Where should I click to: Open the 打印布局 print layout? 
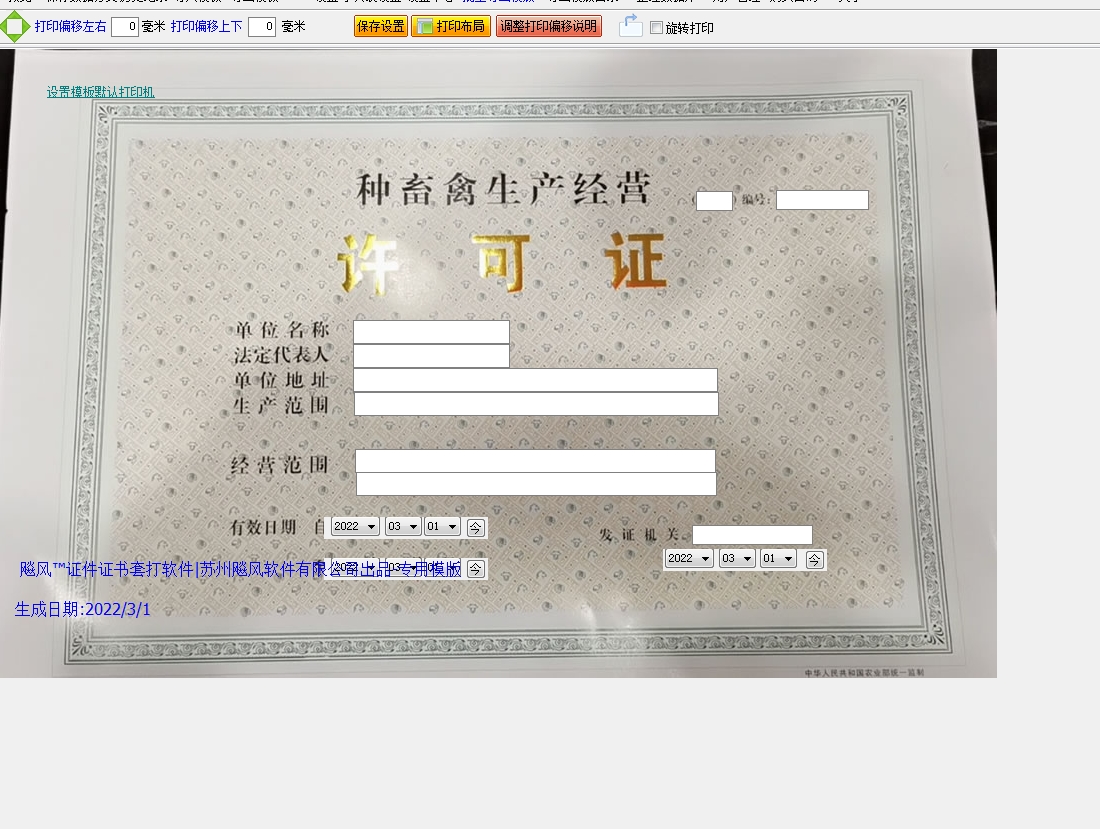[451, 27]
